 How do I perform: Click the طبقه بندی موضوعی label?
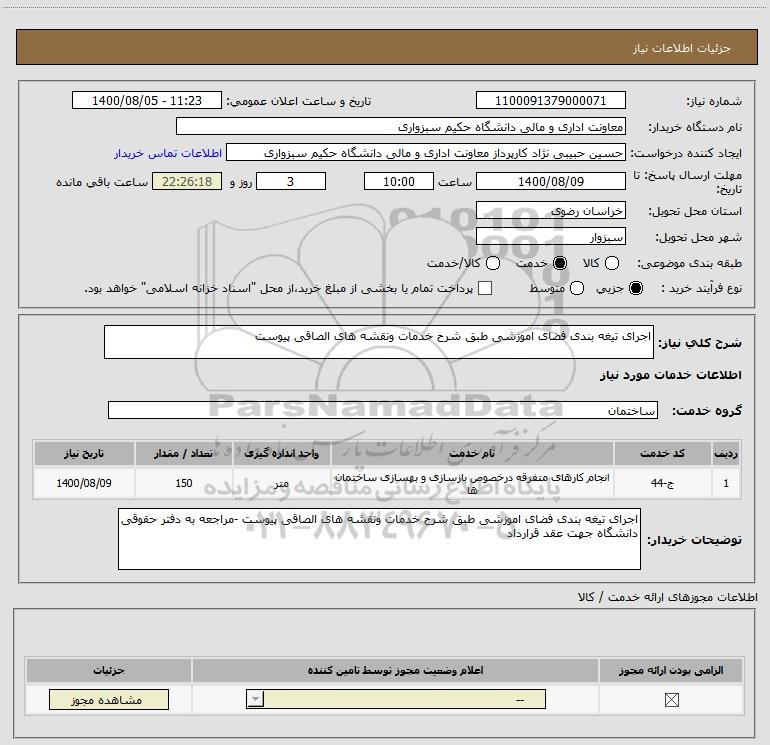pyautogui.click(x=689, y=263)
